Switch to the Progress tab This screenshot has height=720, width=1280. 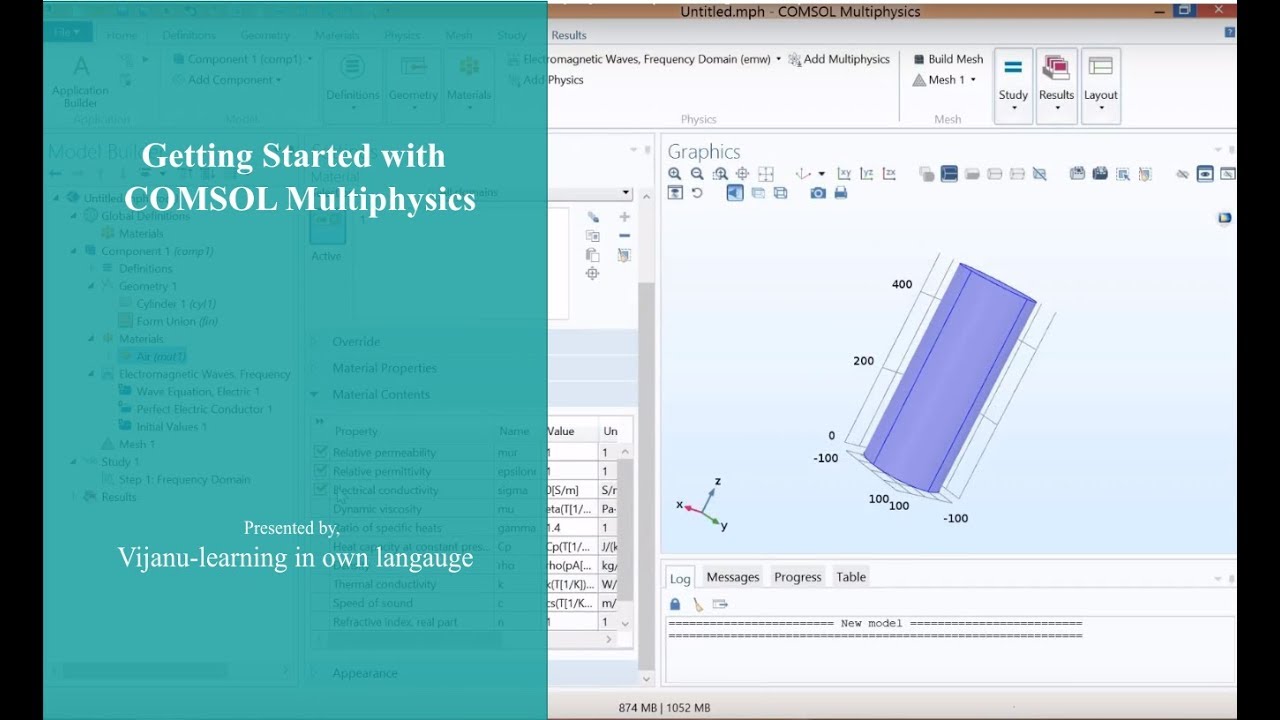[x=798, y=577]
